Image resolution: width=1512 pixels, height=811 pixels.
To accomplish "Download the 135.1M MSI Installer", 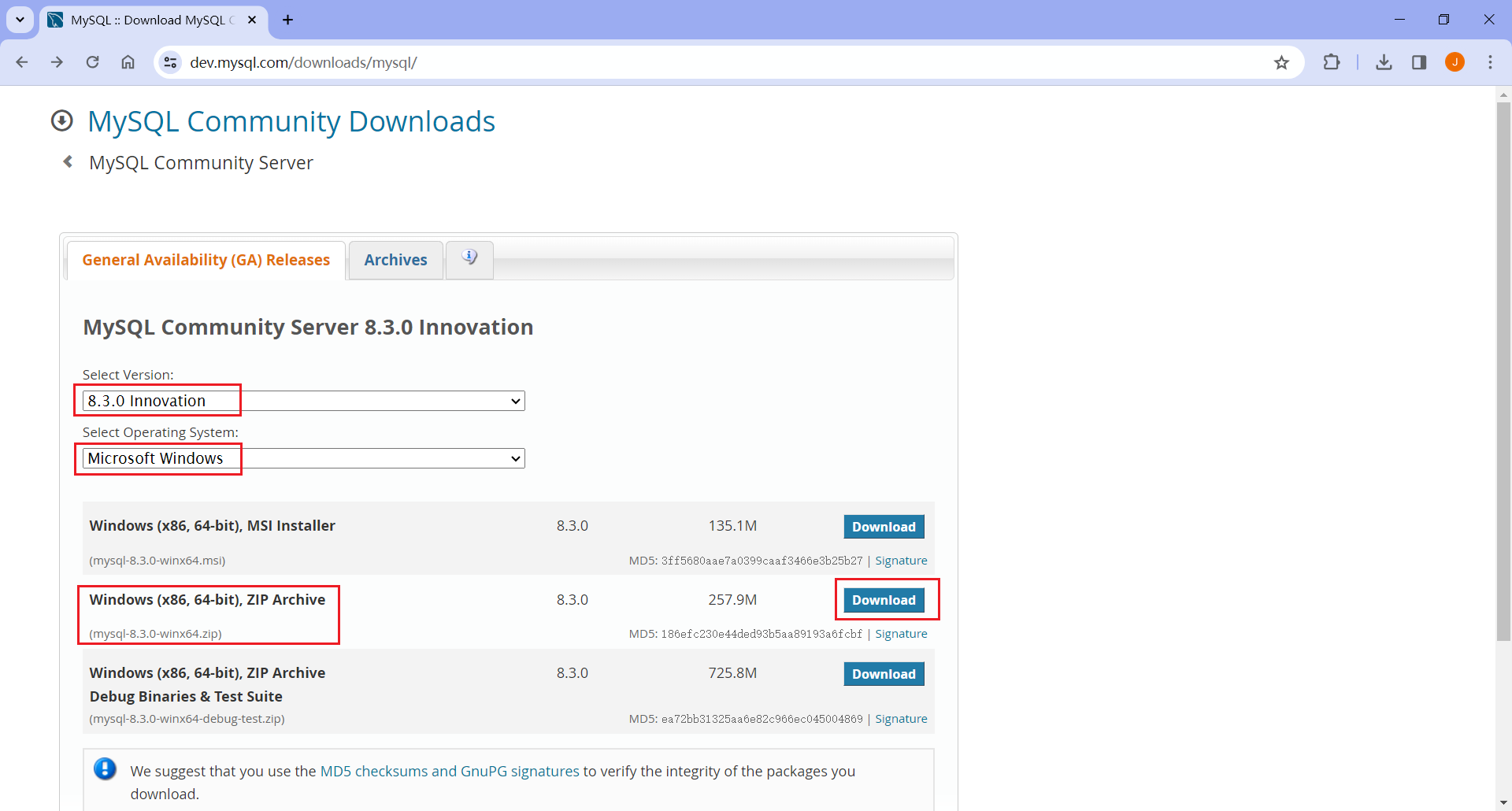I will [884, 527].
